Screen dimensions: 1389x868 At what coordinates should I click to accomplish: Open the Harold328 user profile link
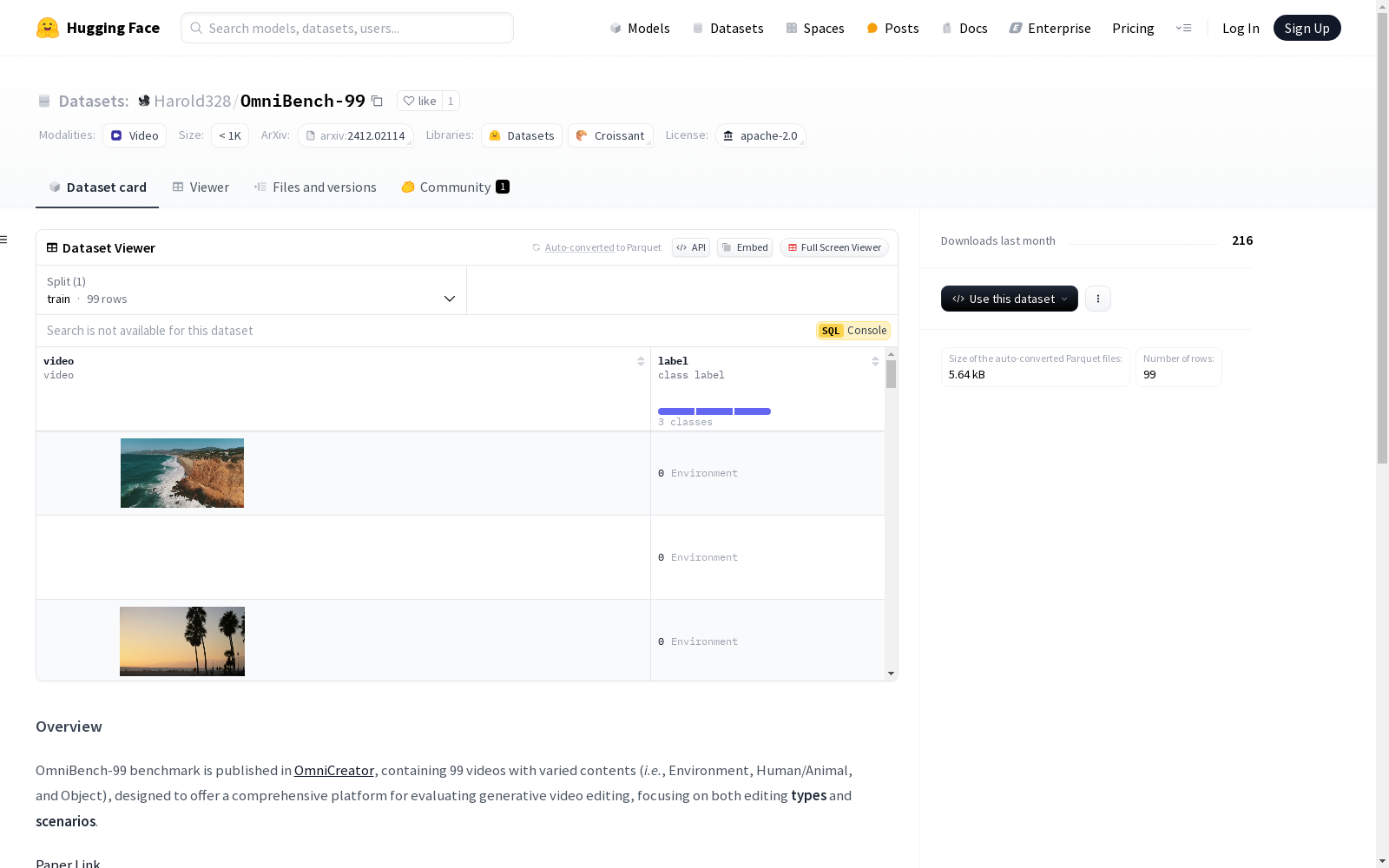(192, 101)
